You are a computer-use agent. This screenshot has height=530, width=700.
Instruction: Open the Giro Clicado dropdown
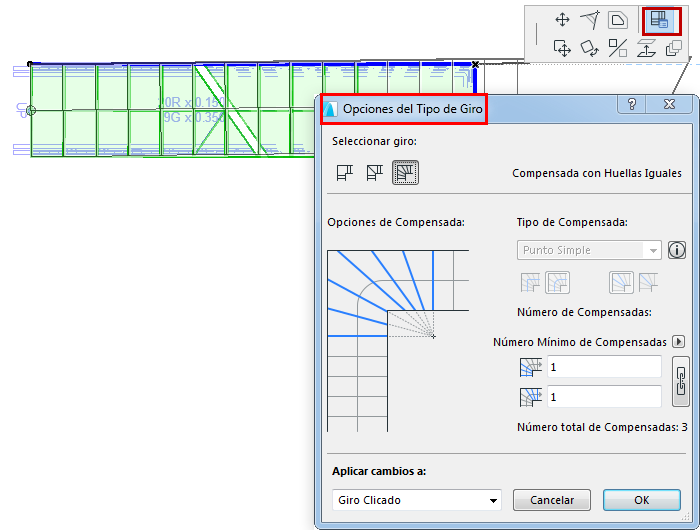click(x=417, y=500)
